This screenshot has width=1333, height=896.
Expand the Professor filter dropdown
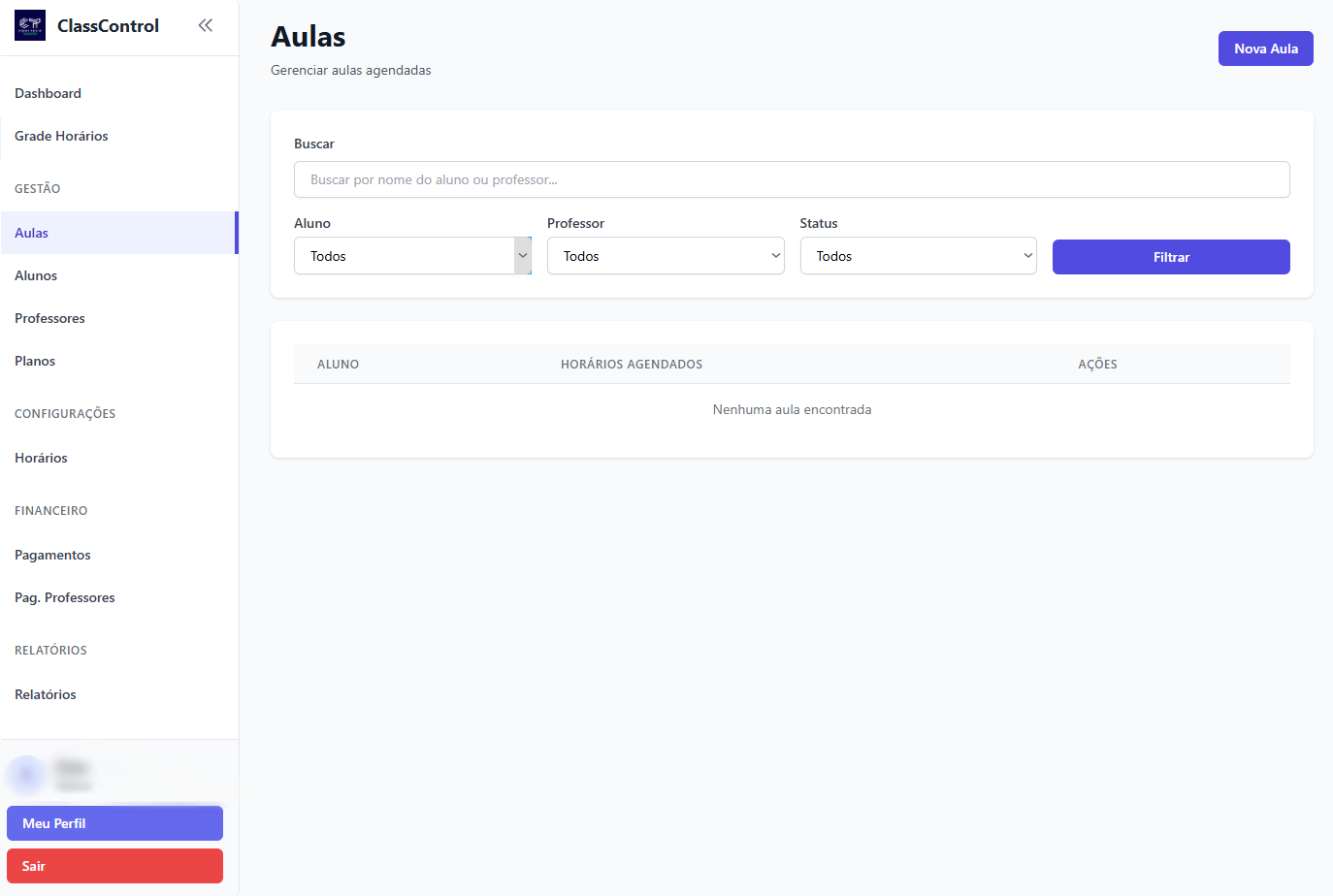click(x=665, y=256)
